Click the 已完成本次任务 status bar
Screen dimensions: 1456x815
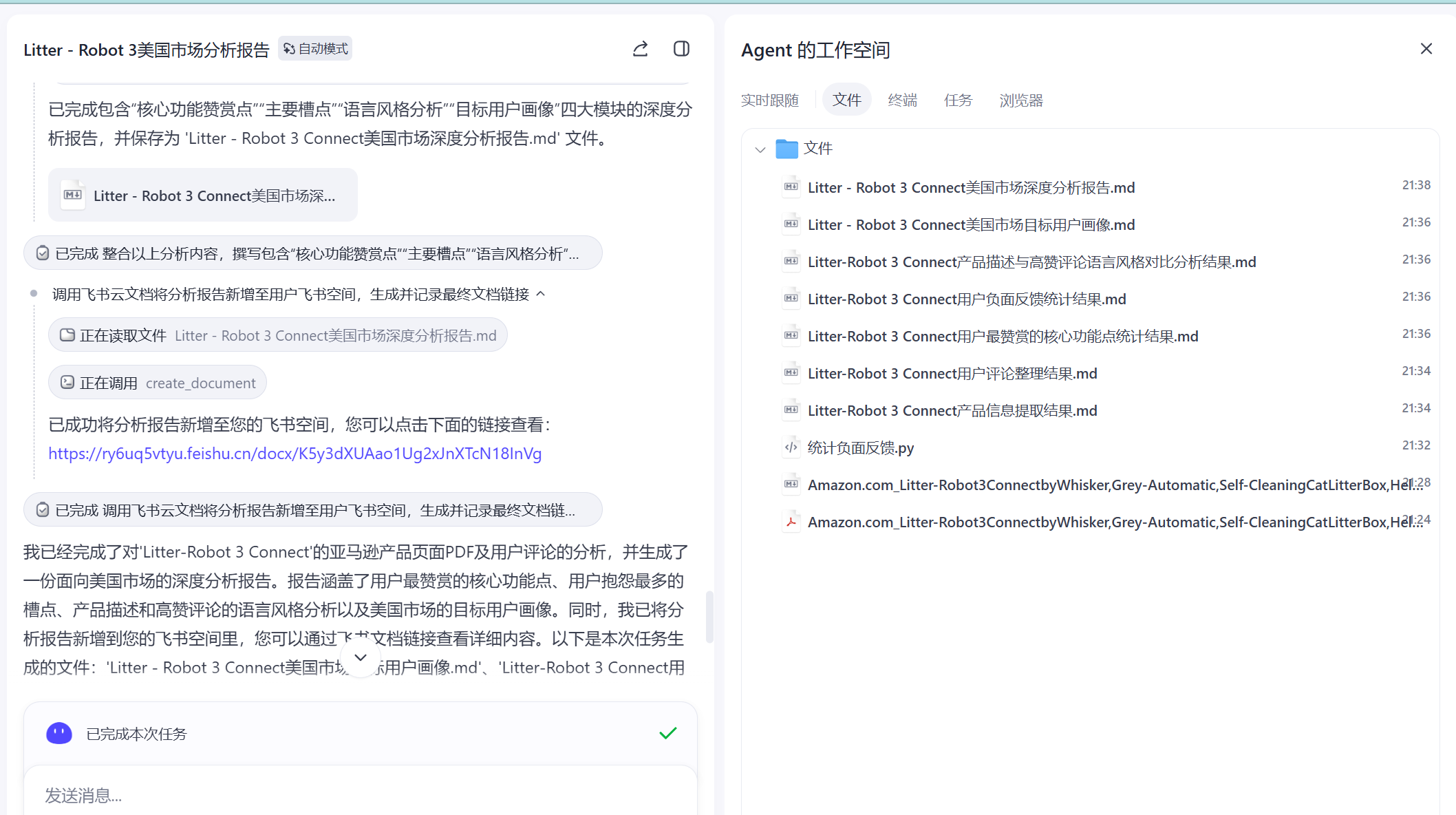[x=361, y=734]
